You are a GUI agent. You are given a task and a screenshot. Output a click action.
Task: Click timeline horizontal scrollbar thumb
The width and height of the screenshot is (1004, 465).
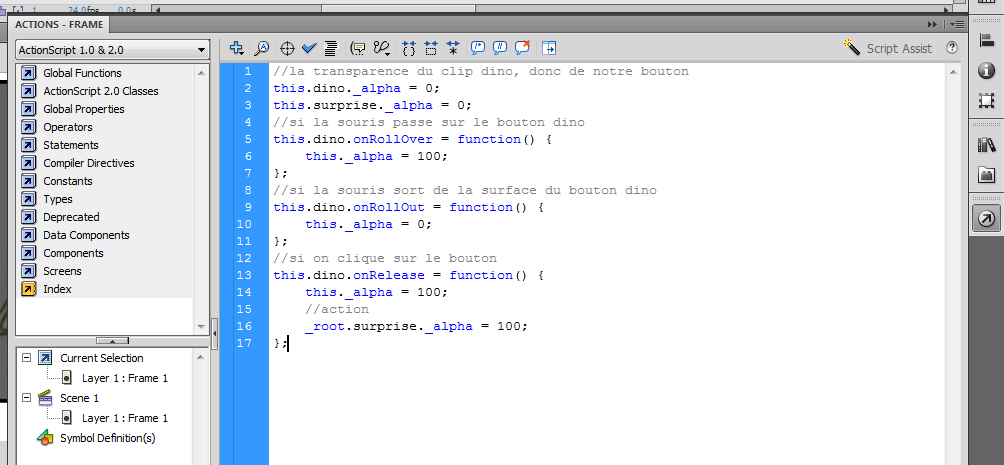click(398, 9)
